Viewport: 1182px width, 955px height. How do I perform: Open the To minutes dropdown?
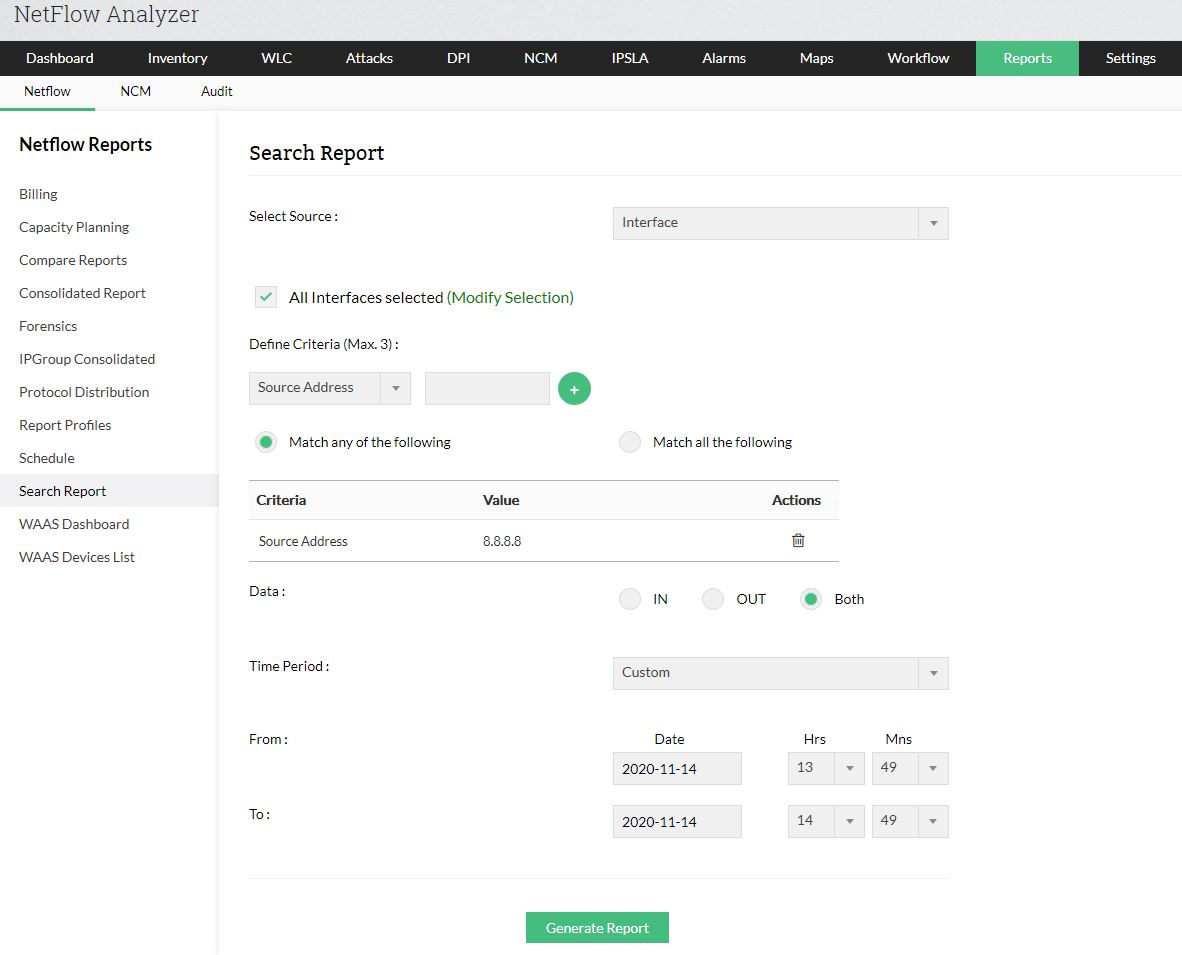point(910,821)
